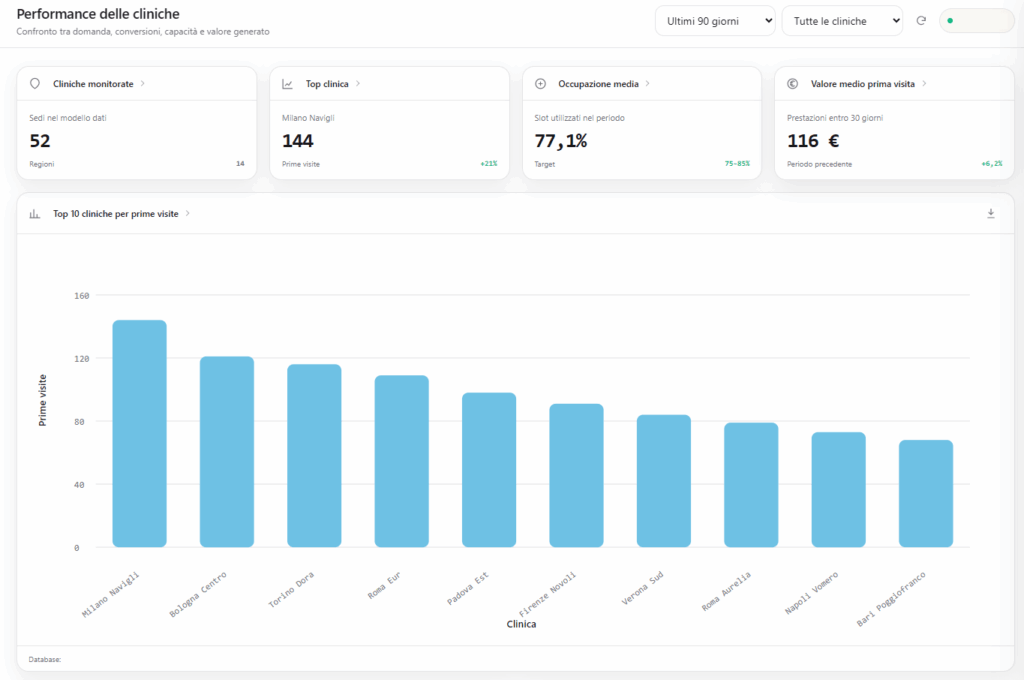
Task: Click the value '52' in Cliniche monitorate
Action: [40, 140]
